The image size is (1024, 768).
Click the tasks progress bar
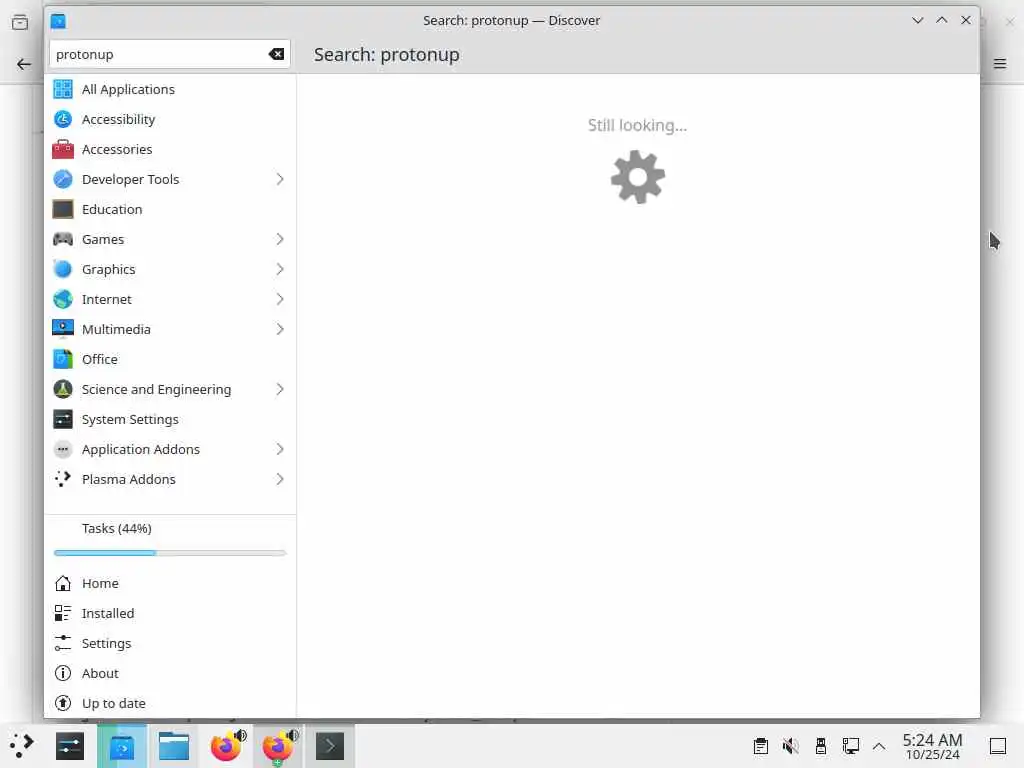170,553
